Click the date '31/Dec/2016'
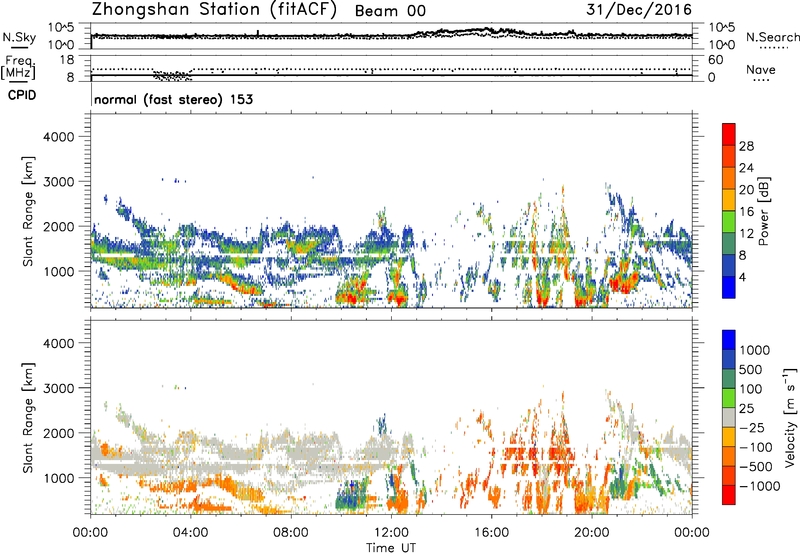The width and height of the screenshot is (800, 554). 639,10
